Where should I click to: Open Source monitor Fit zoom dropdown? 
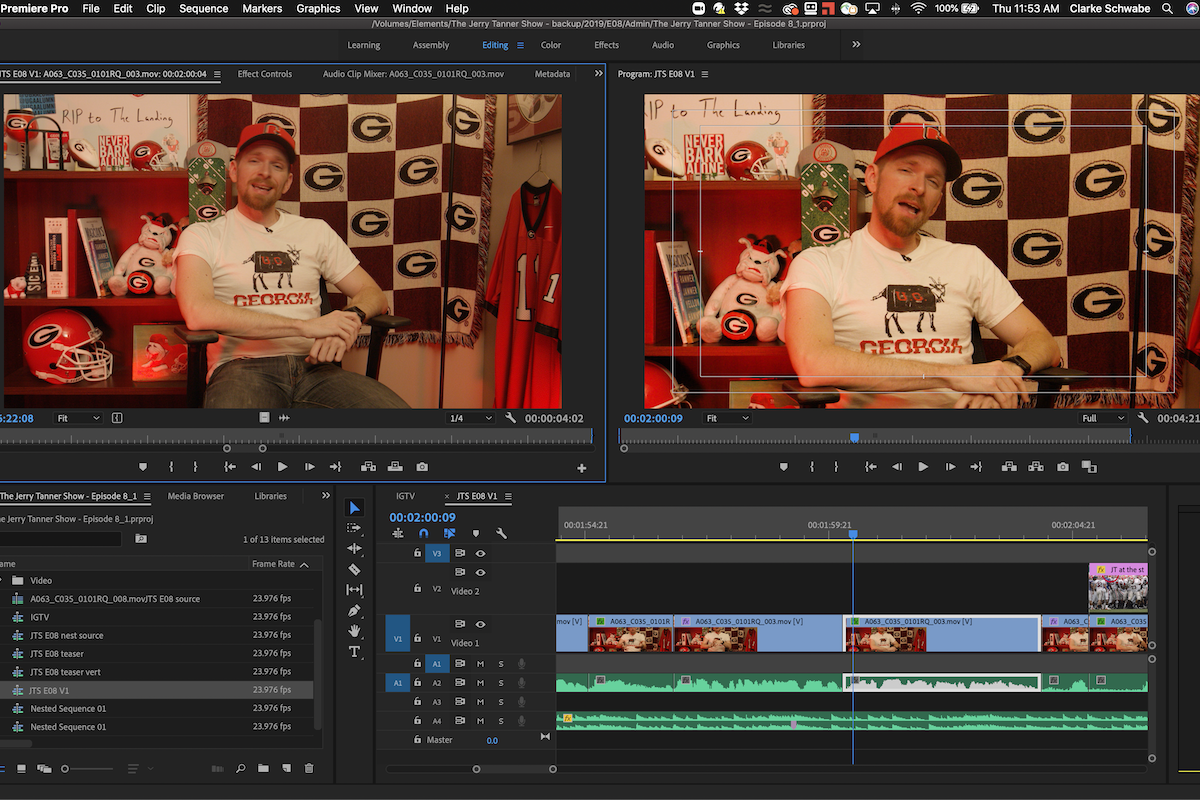[78, 418]
